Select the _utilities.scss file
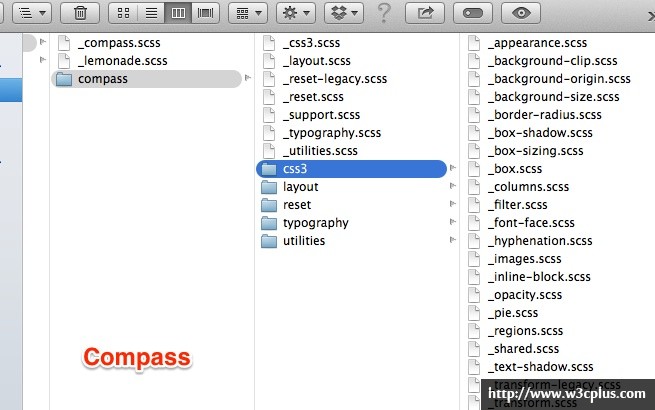 click(x=320, y=150)
